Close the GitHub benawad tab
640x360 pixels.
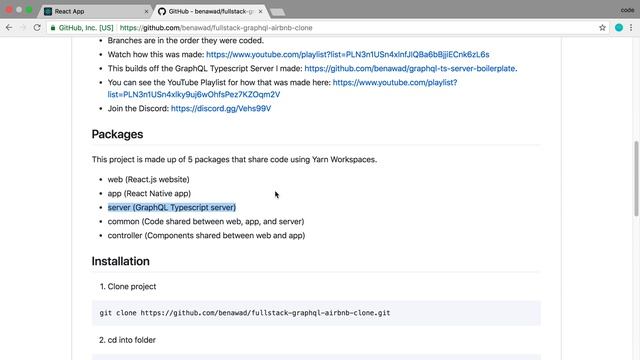point(260,11)
